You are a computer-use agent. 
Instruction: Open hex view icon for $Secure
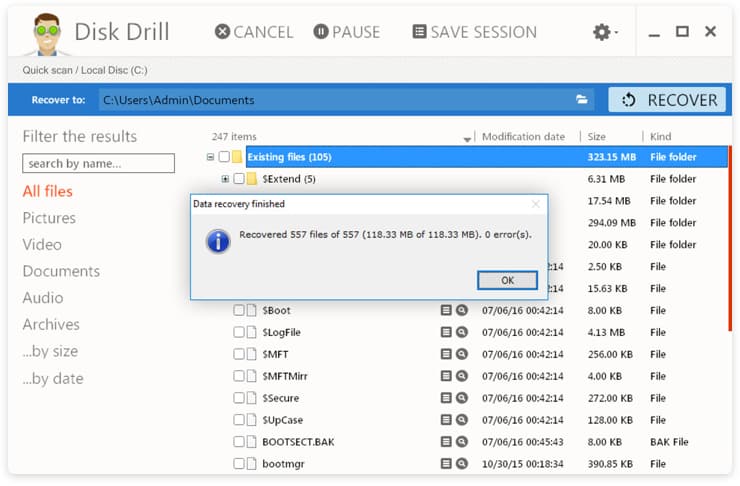point(446,398)
